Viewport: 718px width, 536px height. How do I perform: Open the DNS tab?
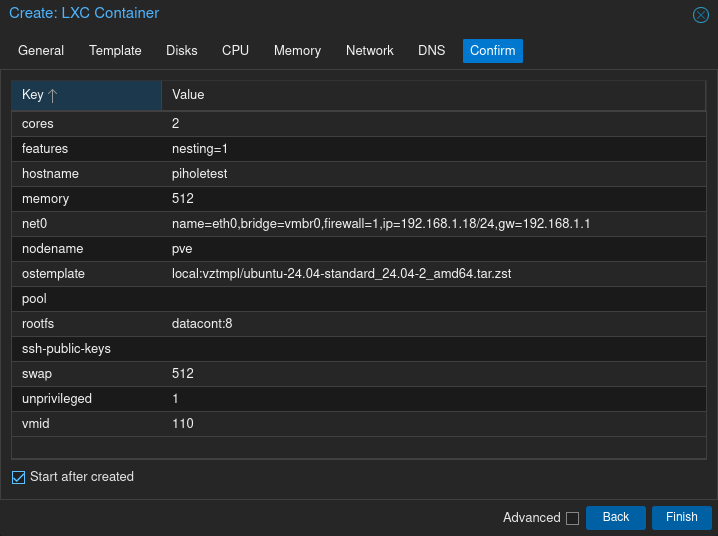(431, 50)
